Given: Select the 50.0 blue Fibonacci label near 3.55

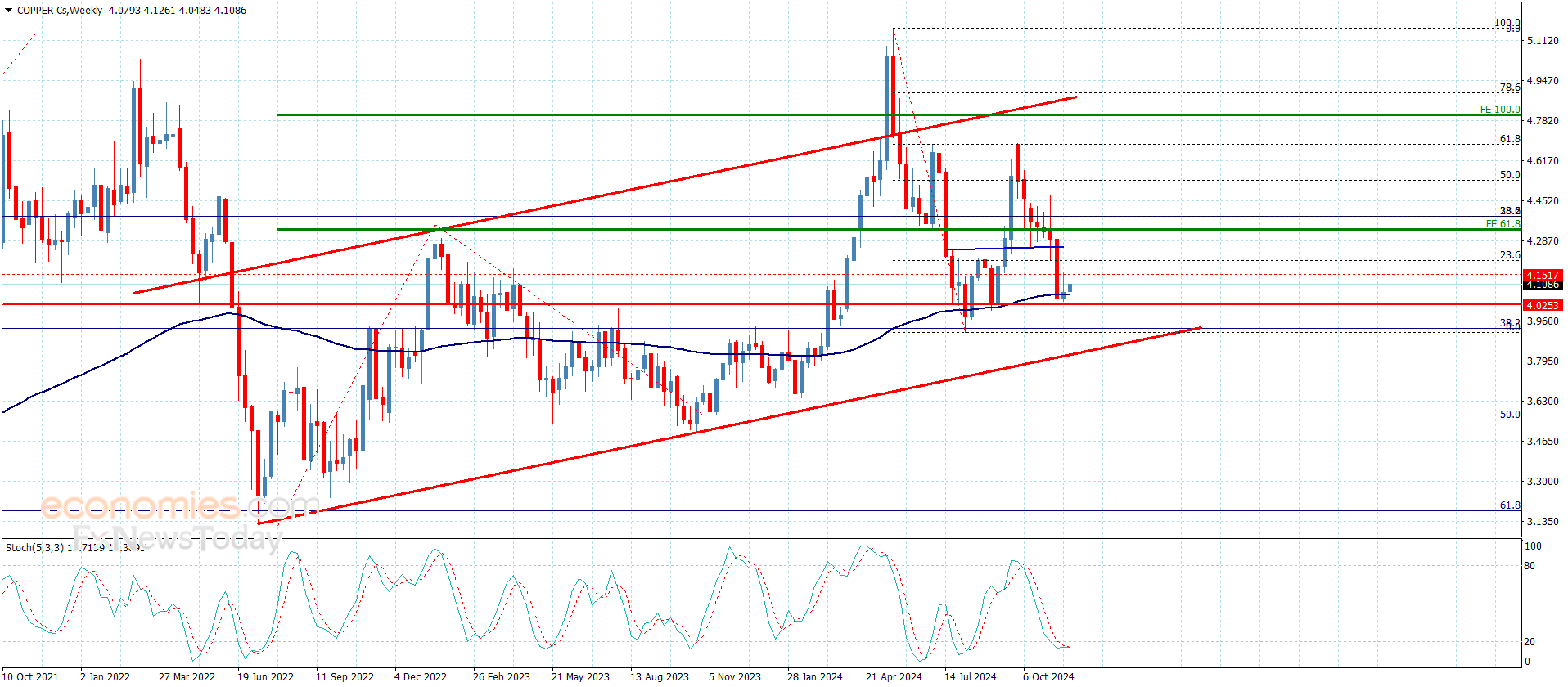Looking at the screenshot, I should tap(1510, 415).
